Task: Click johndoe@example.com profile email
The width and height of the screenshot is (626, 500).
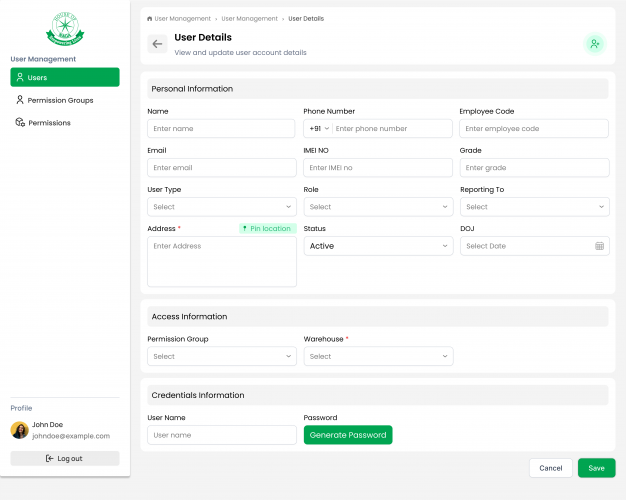Action: coord(71,436)
